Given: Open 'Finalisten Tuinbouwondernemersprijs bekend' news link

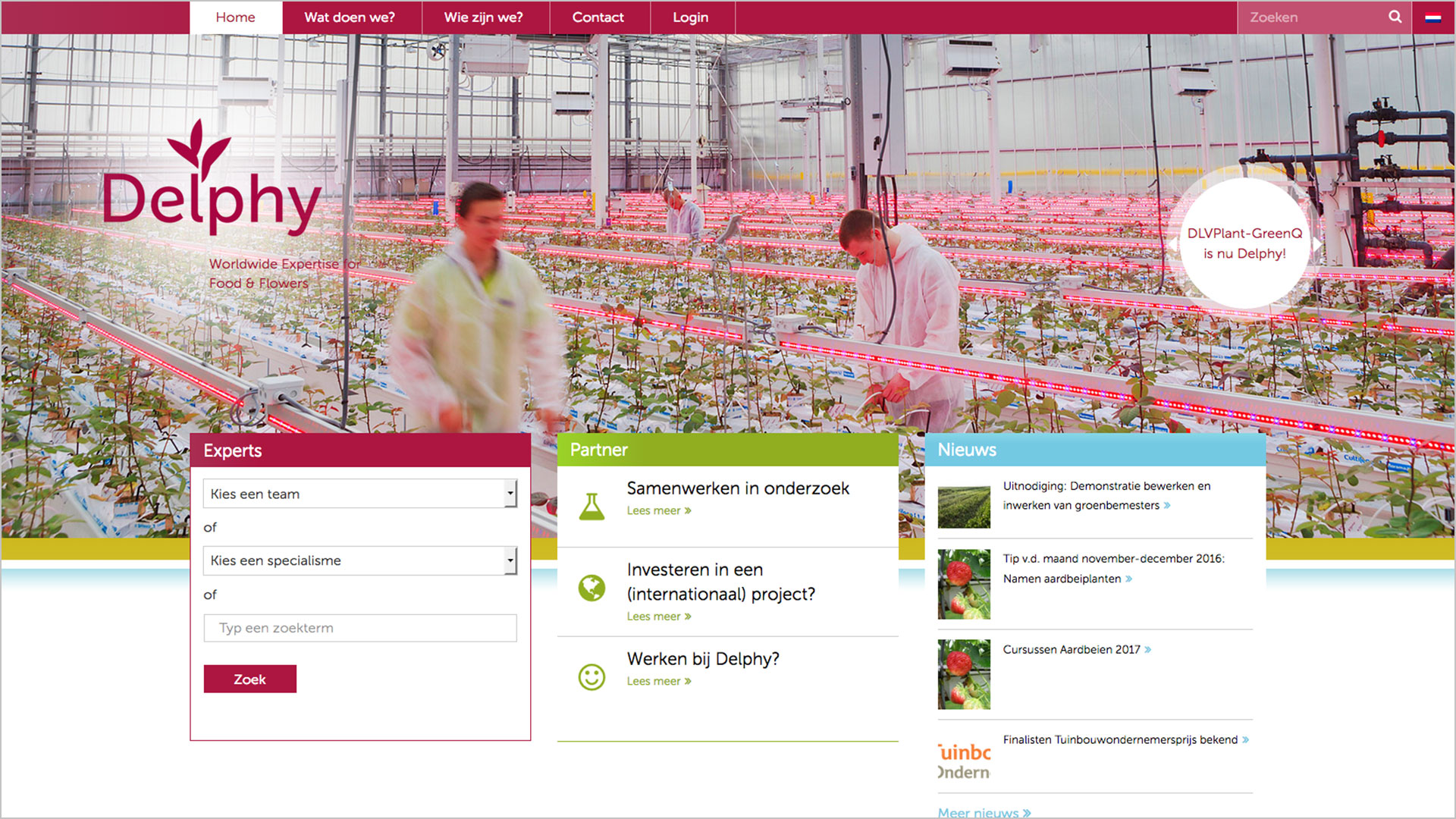Looking at the screenshot, I should (x=1120, y=739).
